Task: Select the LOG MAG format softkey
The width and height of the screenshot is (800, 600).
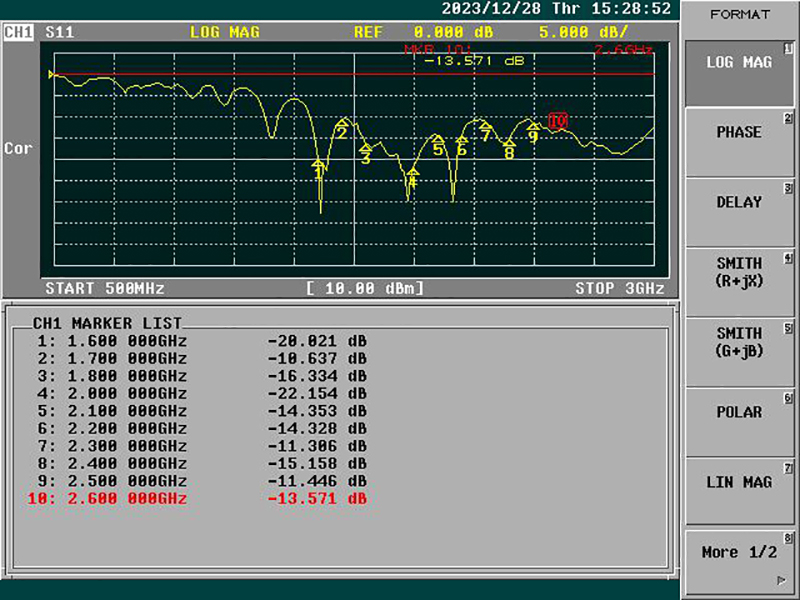Action: [739, 73]
